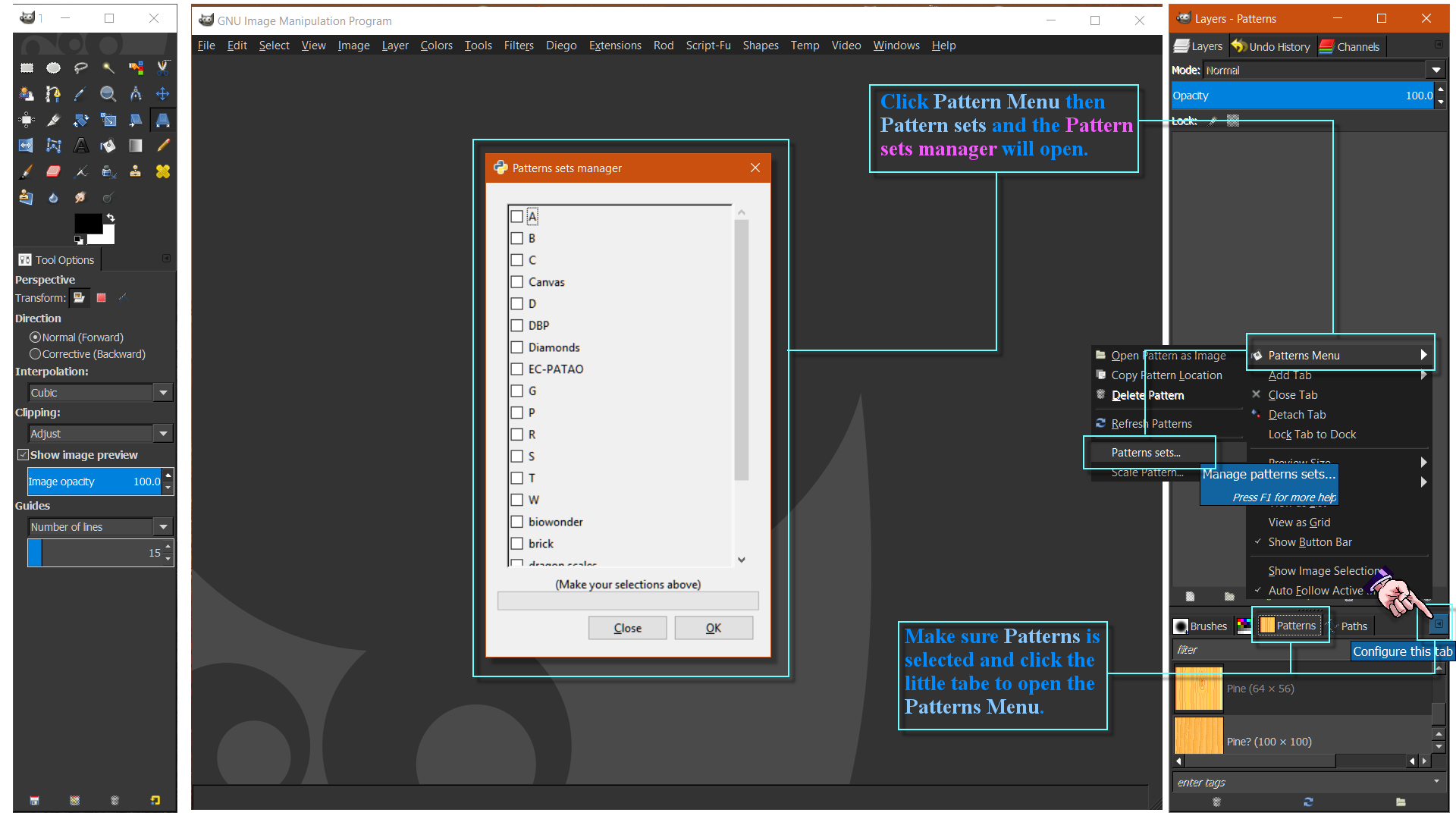The height and width of the screenshot is (819, 1456).
Task: Choose the Eraser tool
Action: click(x=53, y=171)
